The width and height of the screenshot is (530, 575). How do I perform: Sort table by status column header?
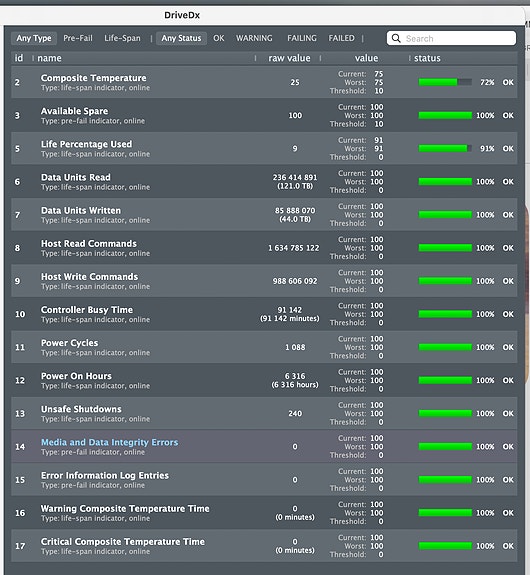coord(427,58)
